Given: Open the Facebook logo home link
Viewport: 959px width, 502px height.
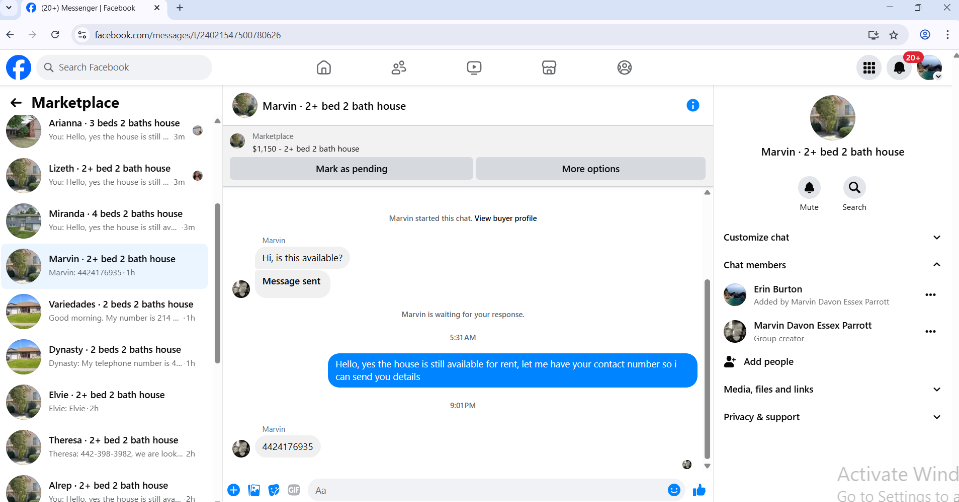Looking at the screenshot, I should click(18, 67).
